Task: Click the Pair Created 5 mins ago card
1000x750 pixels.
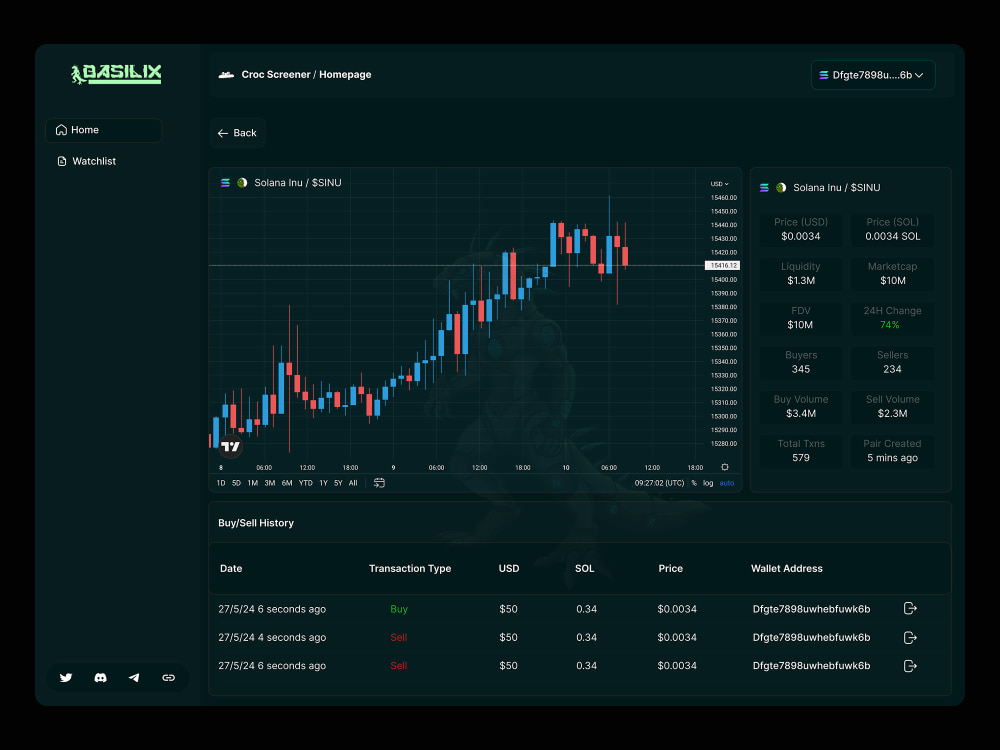Action: (x=892, y=451)
